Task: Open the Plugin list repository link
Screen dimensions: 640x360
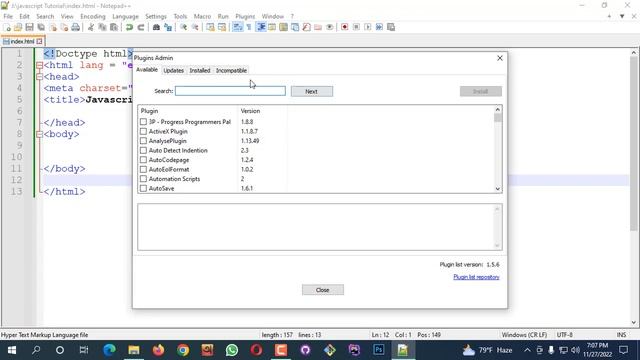Action: [476, 277]
